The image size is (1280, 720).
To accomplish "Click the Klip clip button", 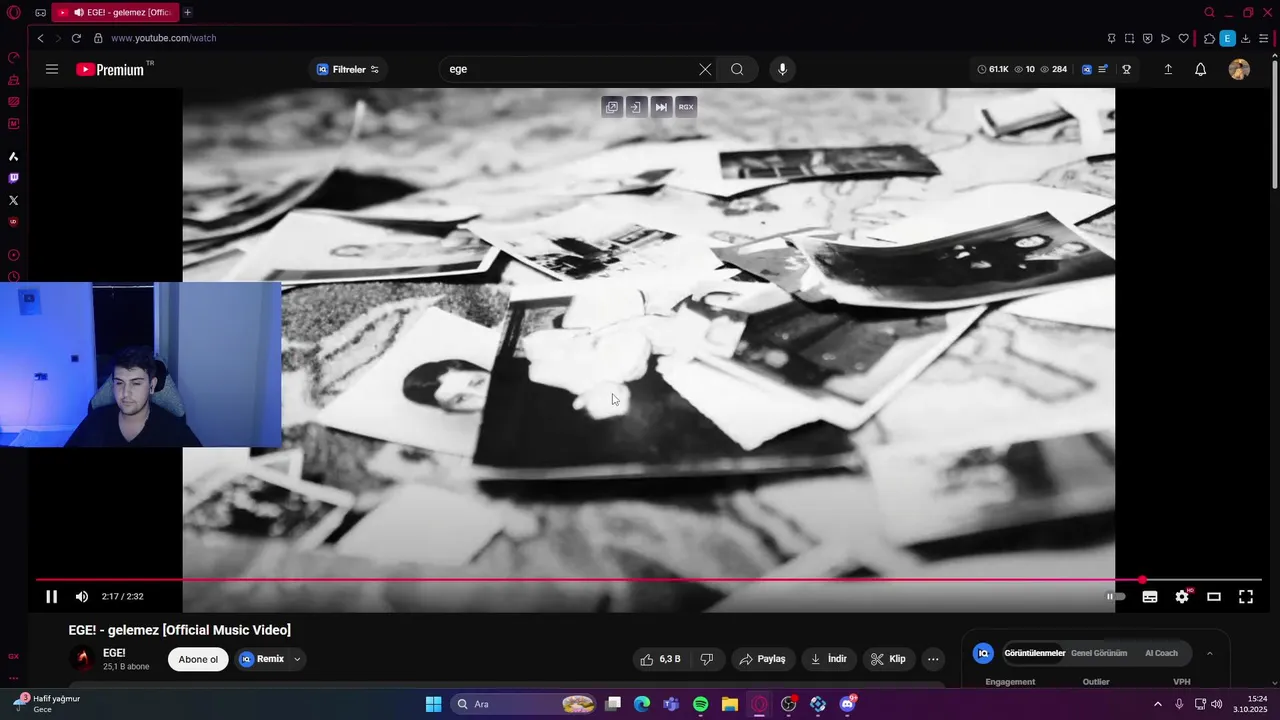I will 888,659.
